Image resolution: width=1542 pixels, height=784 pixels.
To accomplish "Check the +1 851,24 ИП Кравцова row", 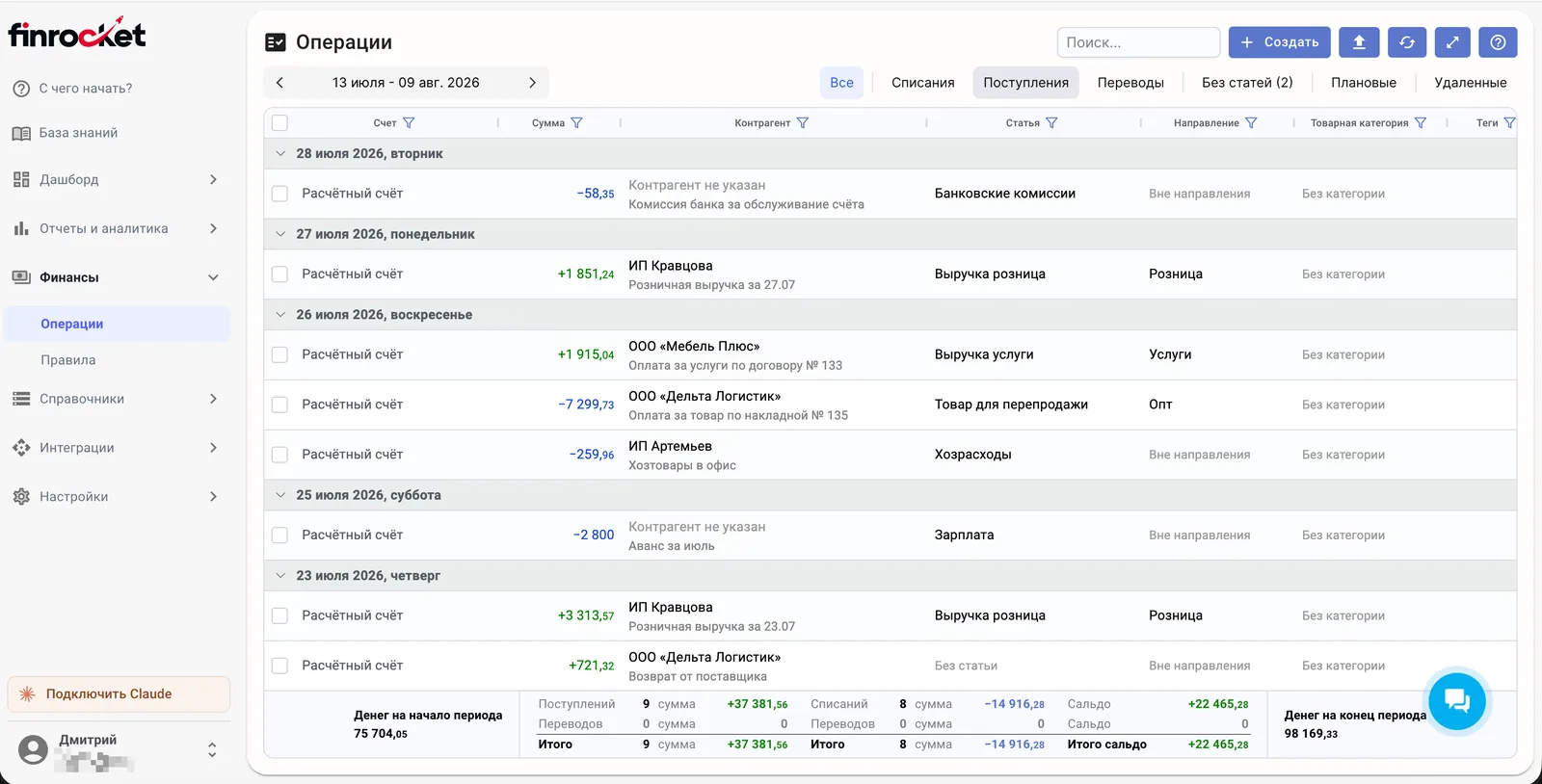I will [x=279, y=274].
